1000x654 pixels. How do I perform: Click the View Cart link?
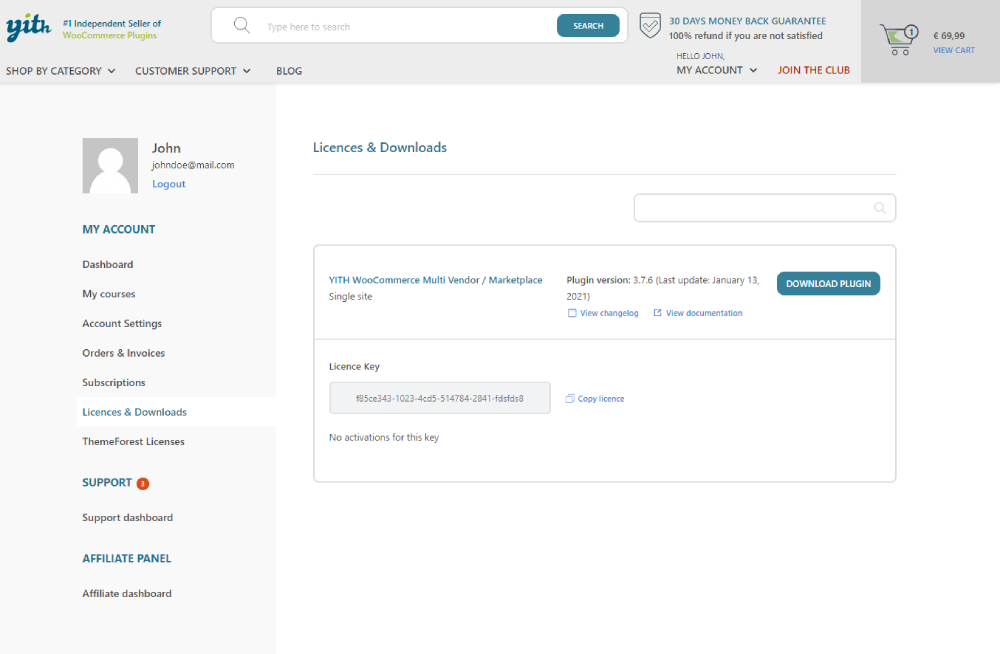point(953,50)
